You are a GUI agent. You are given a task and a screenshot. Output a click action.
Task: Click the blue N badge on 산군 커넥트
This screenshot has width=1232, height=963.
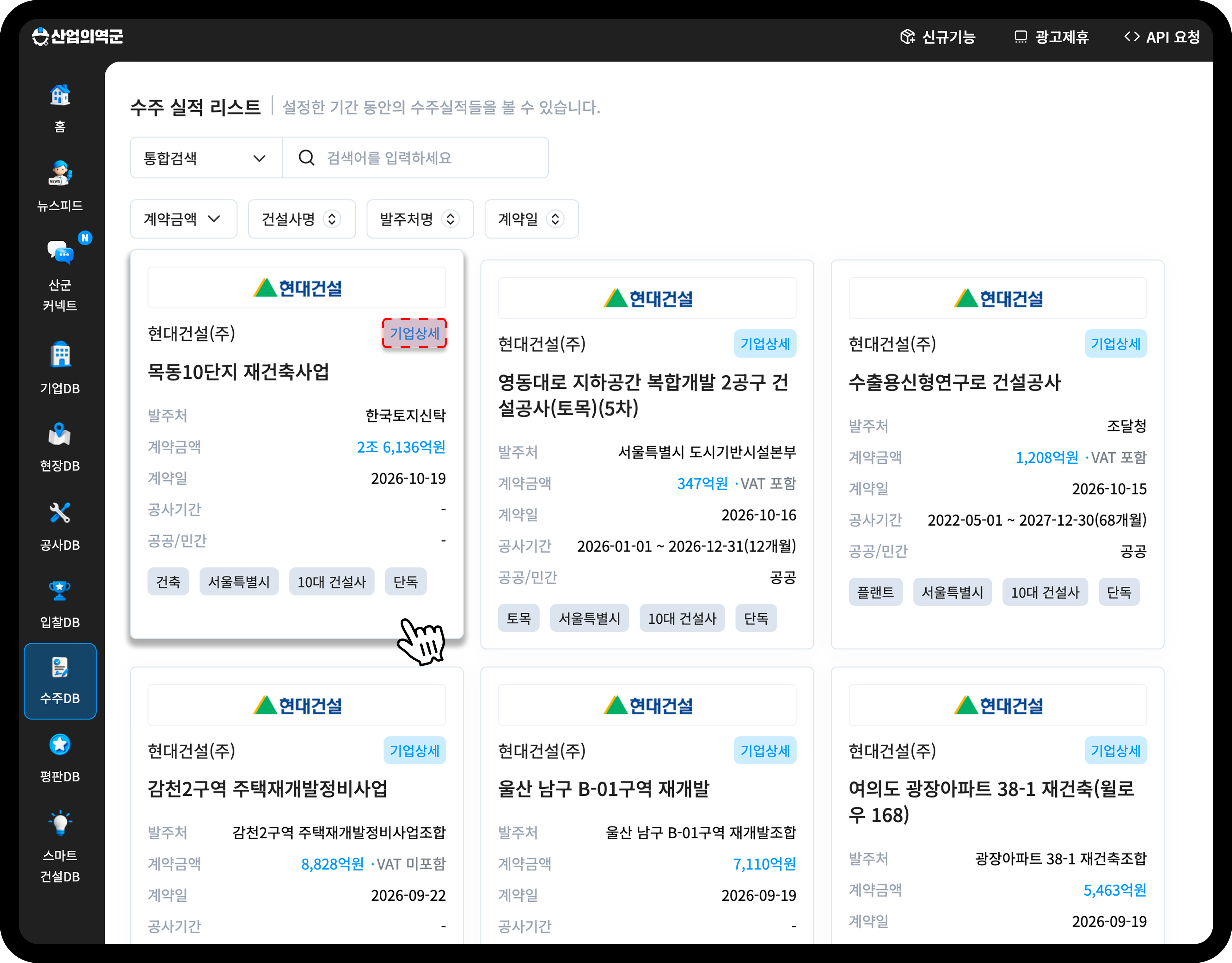tap(85, 238)
